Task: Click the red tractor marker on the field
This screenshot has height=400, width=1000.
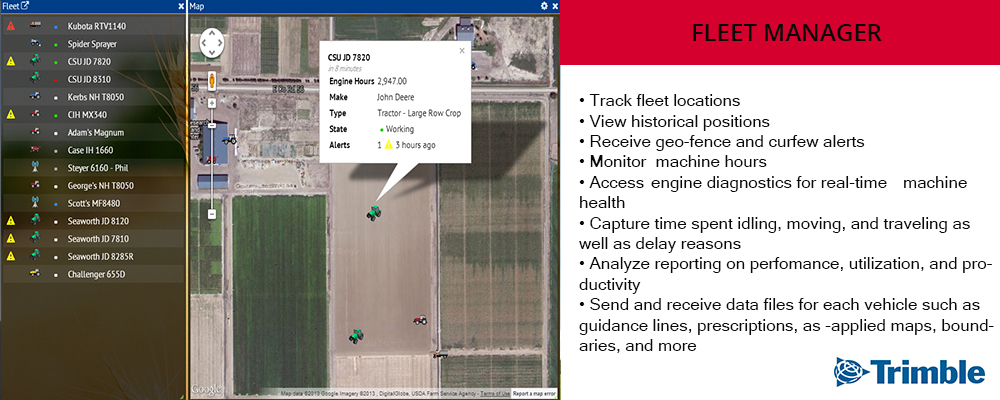Action: 420,321
